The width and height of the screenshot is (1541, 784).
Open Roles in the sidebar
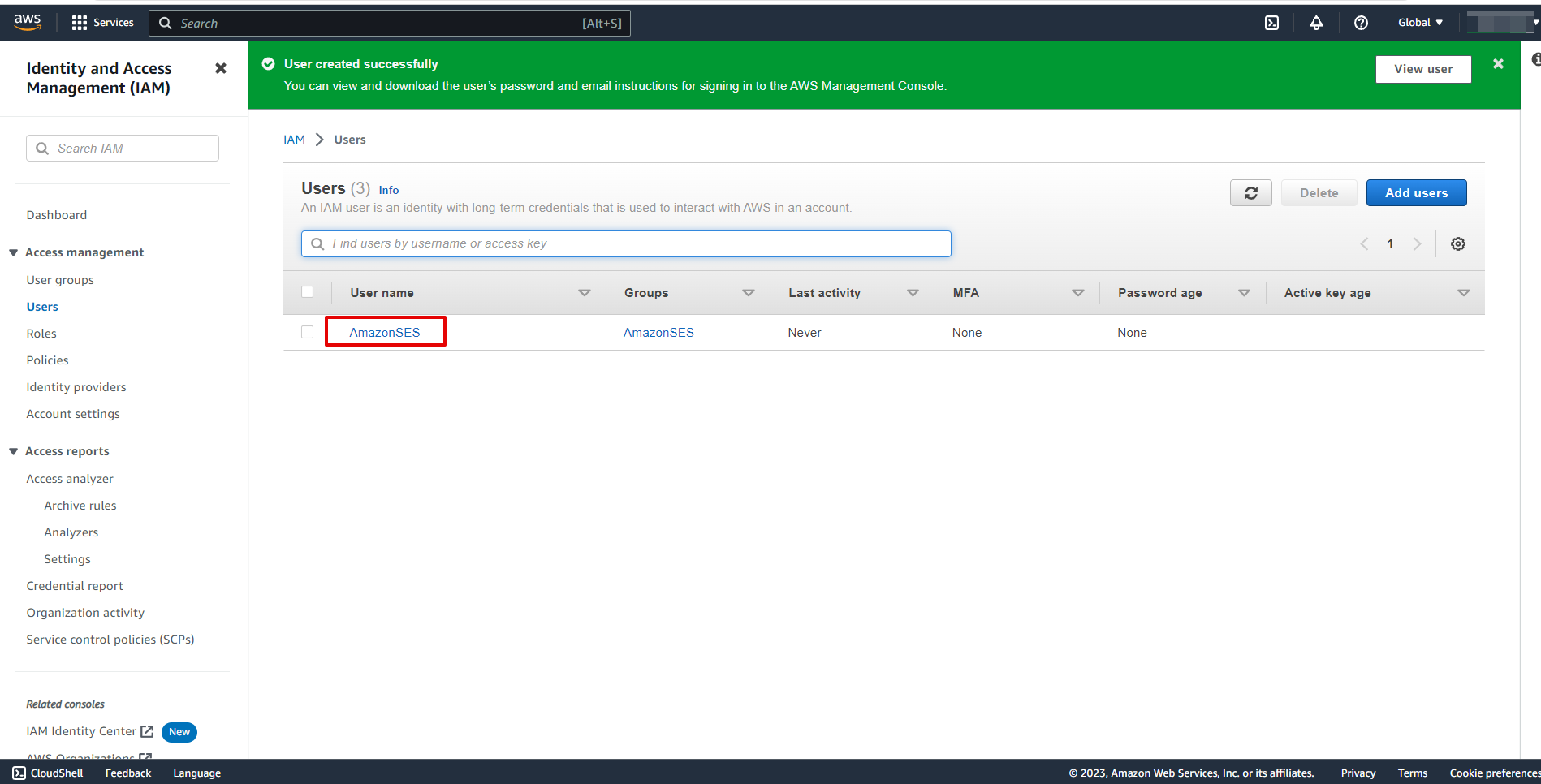pos(41,334)
